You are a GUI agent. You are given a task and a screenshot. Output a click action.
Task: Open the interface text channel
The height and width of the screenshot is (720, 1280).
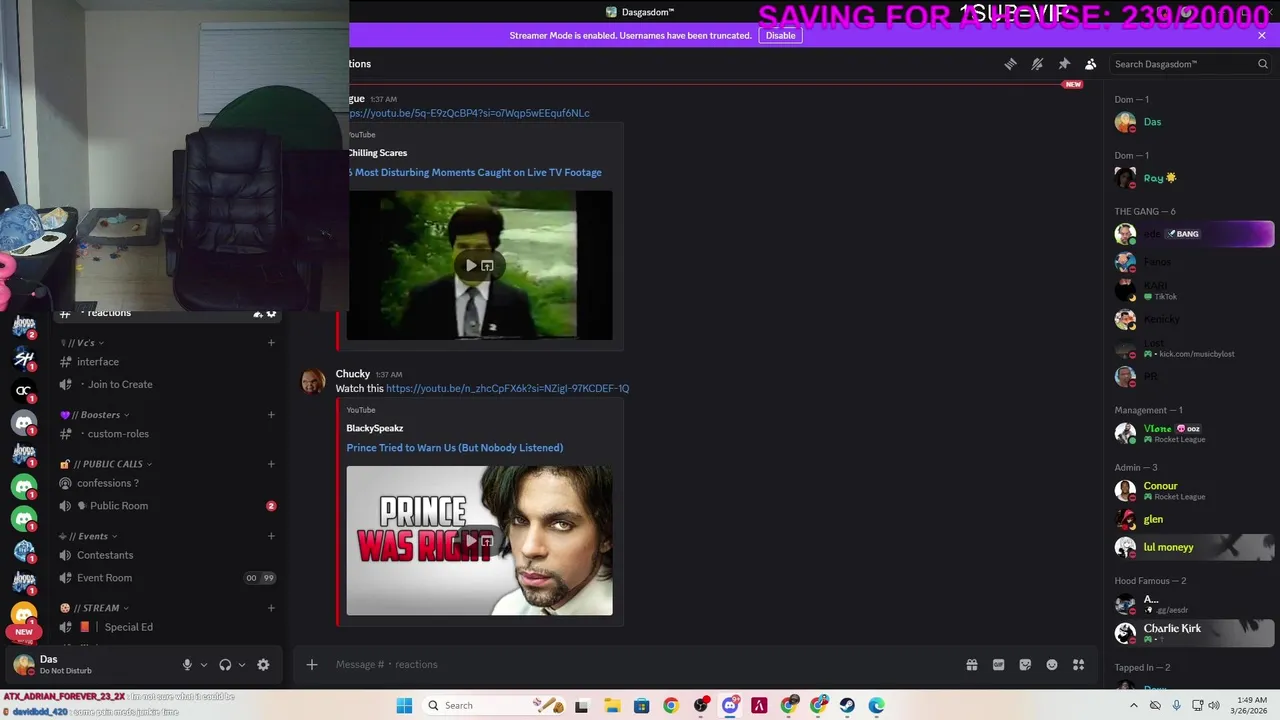167,362
